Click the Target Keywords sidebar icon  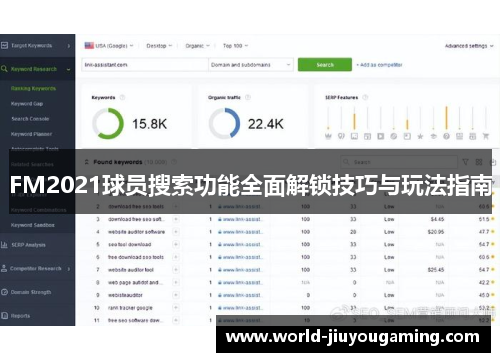4,45
